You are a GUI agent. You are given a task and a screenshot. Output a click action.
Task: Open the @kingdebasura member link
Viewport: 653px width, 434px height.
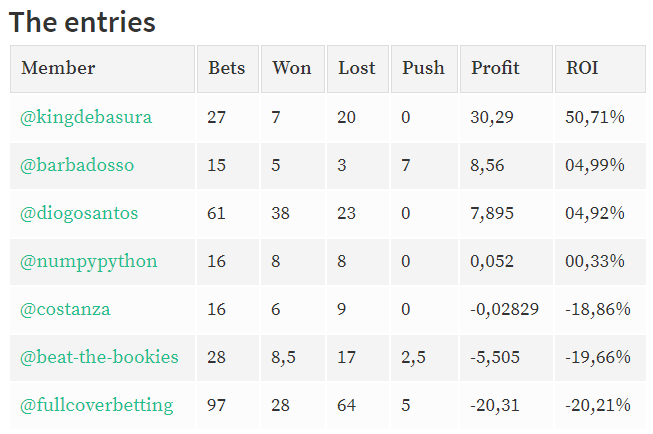(x=86, y=117)
